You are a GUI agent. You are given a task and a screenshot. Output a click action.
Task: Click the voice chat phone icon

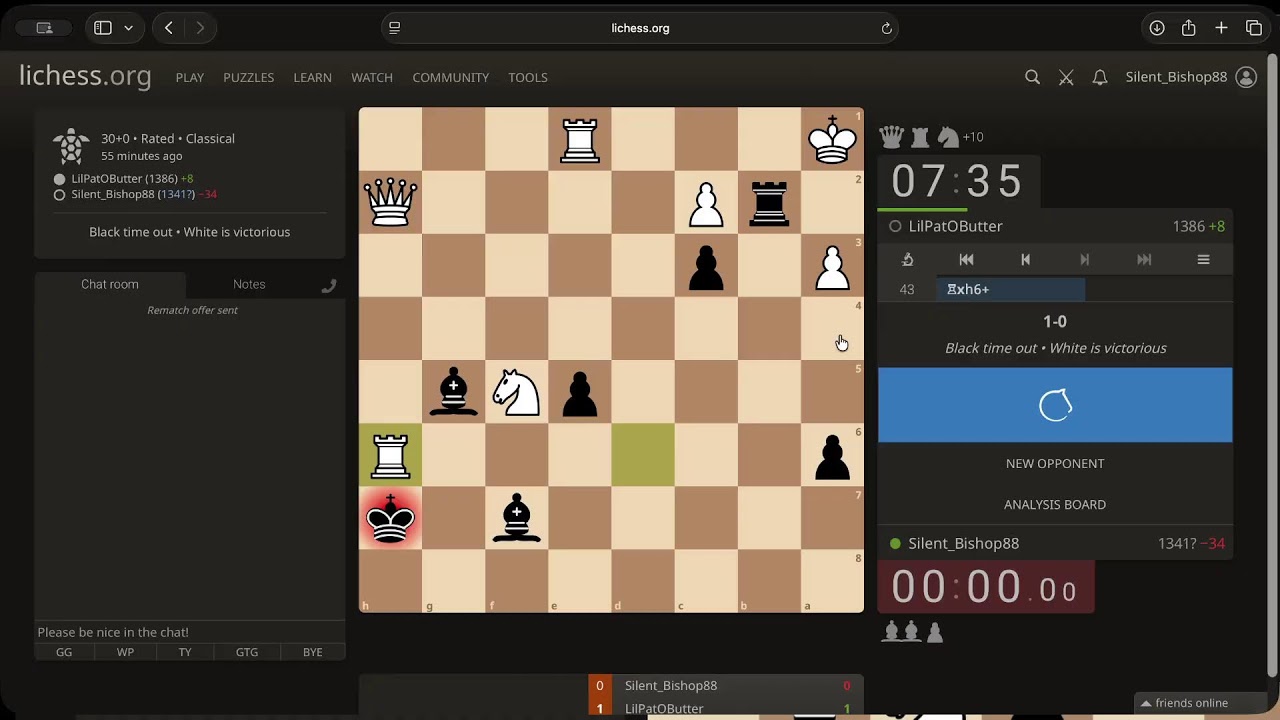(328, 286)
